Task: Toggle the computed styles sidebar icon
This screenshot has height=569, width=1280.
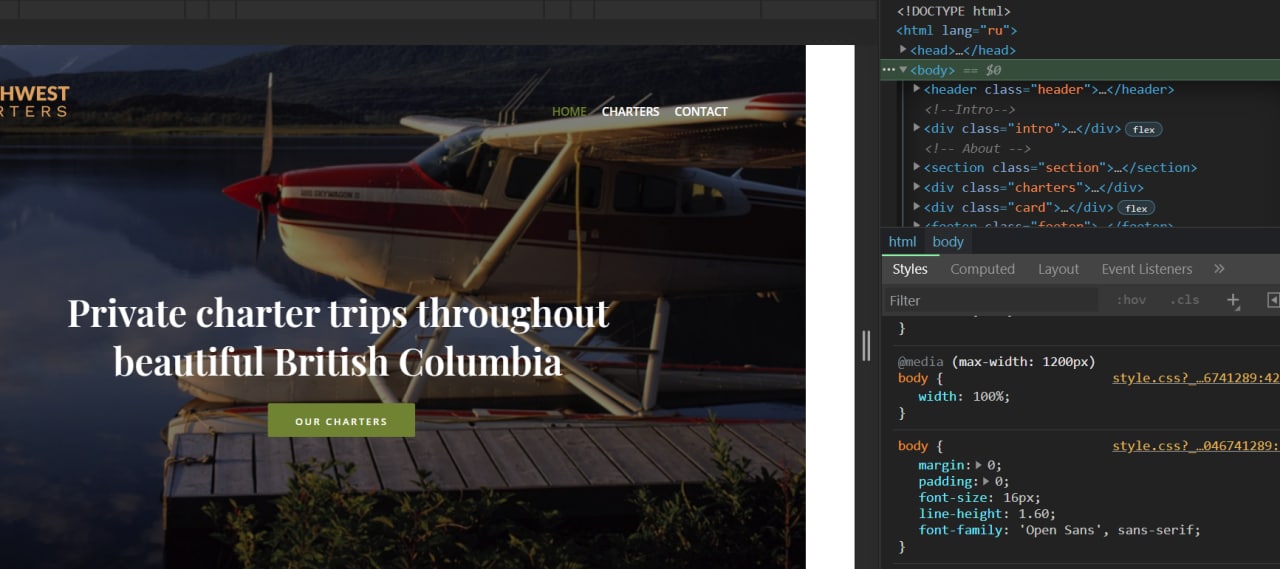Action: tap(1273, 300)
